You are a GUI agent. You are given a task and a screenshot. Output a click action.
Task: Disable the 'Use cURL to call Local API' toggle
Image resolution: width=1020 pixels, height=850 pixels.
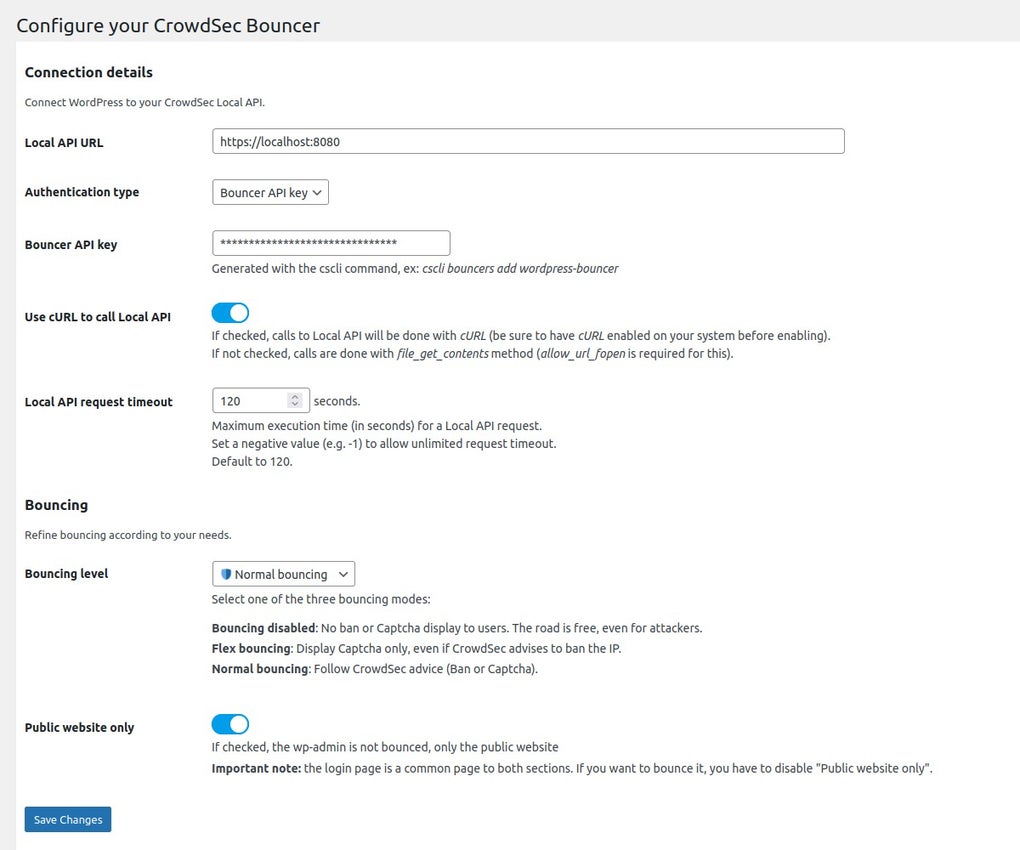(230, 312)
